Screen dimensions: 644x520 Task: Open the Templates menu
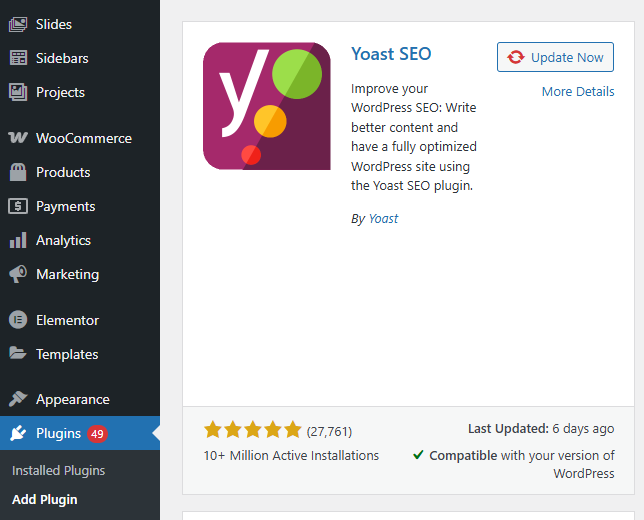point(80,354)
